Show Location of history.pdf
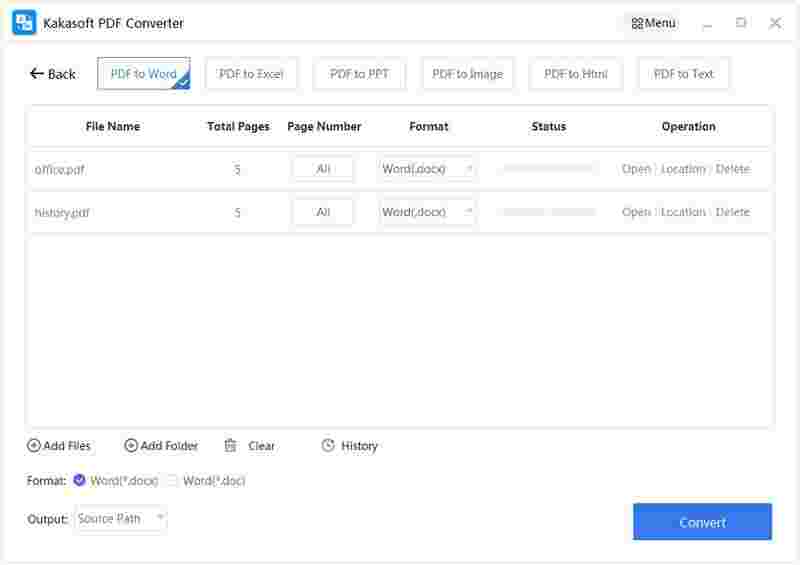This screenshot has height=565, width=800. point(683,212)
